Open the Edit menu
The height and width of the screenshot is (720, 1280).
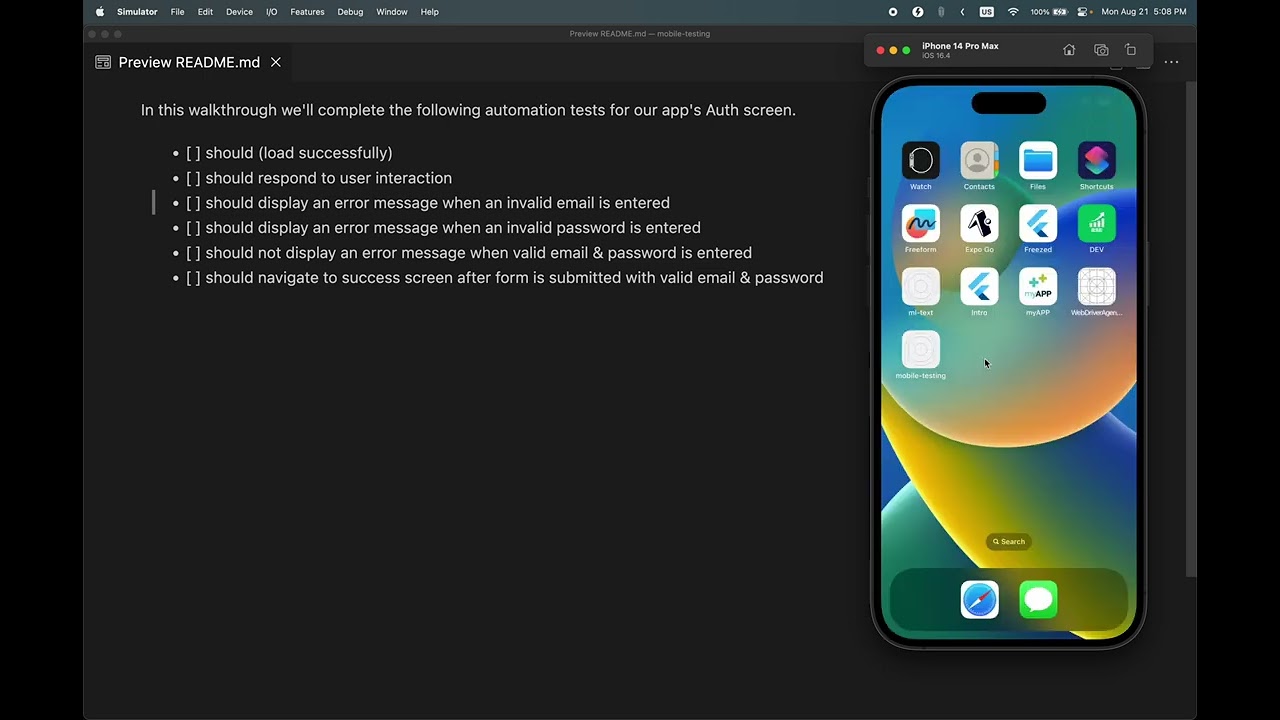205,12
